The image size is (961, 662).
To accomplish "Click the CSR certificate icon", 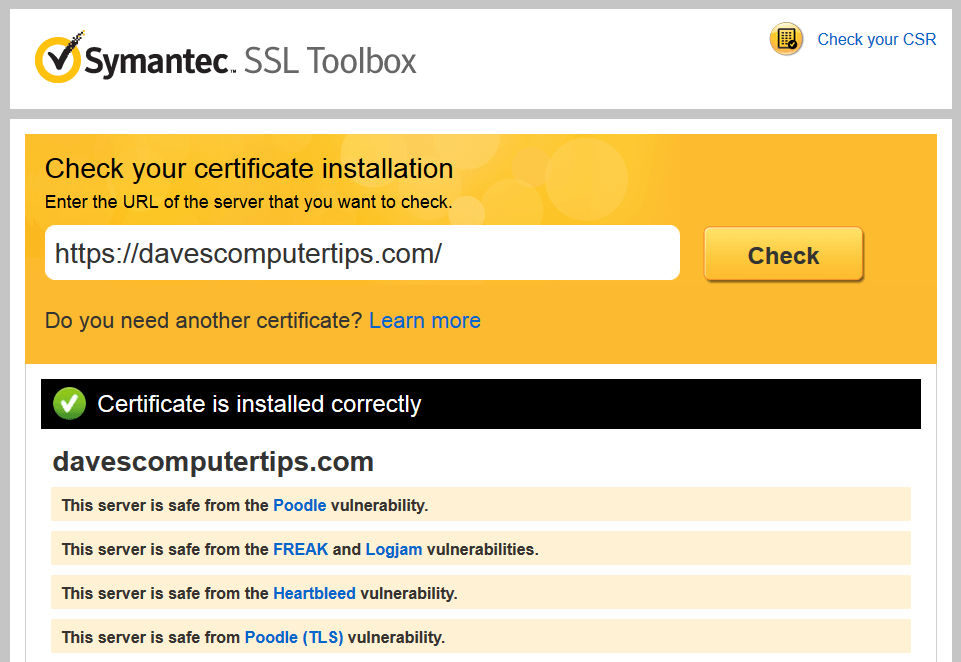I will pos(786,39).
